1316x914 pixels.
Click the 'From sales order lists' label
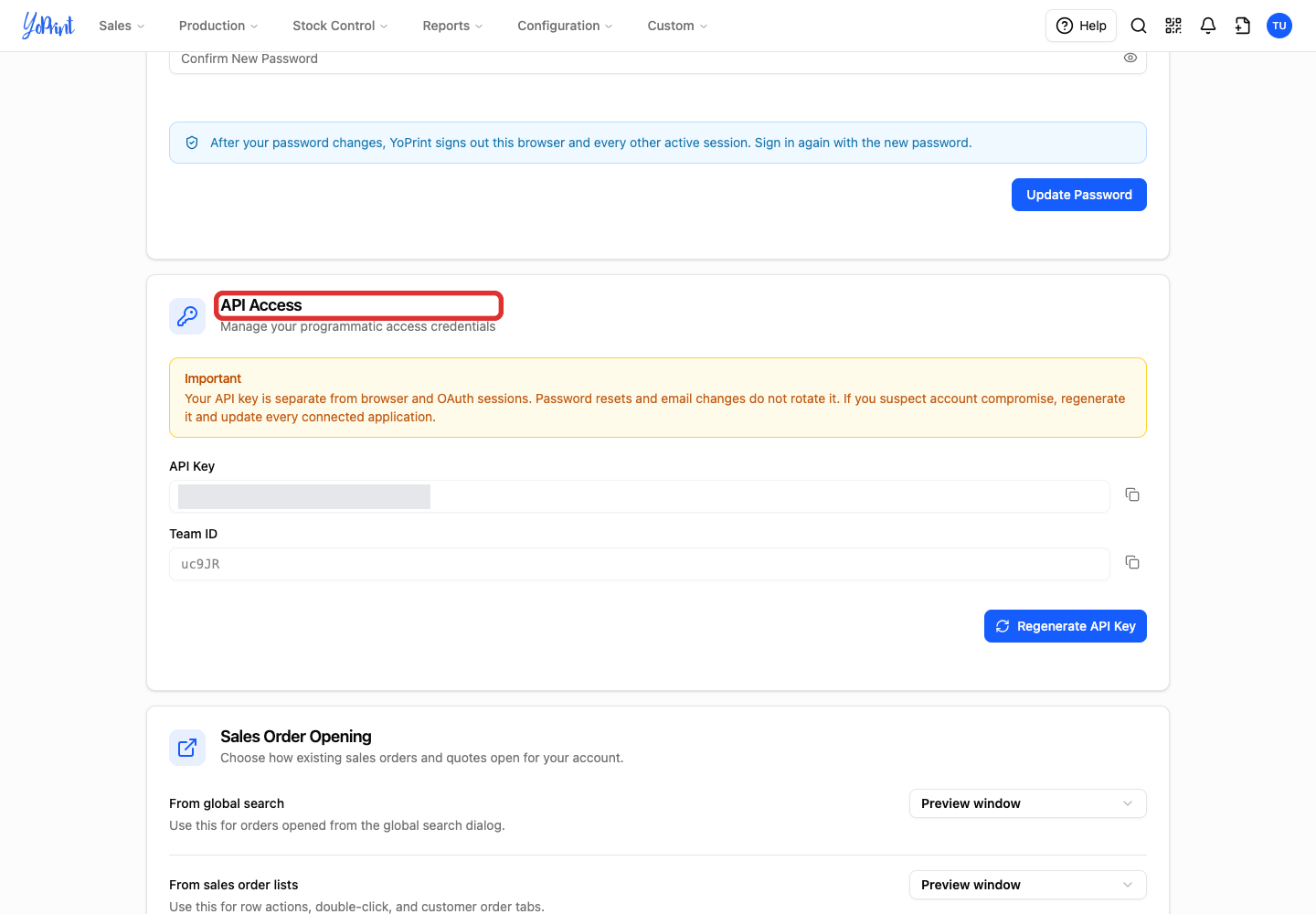click(234, 885)
